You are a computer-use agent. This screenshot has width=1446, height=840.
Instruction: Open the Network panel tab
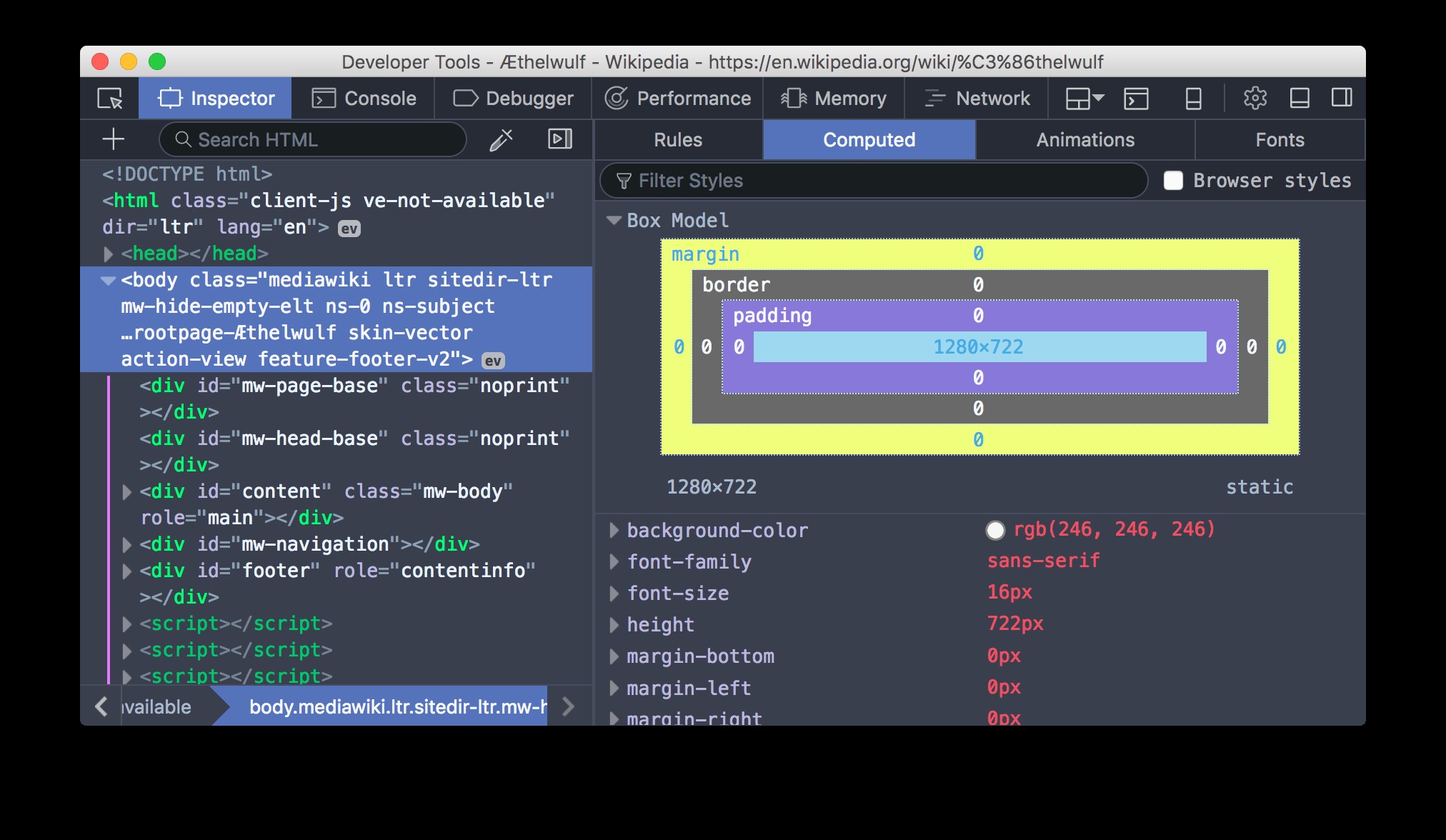point(977,98)
